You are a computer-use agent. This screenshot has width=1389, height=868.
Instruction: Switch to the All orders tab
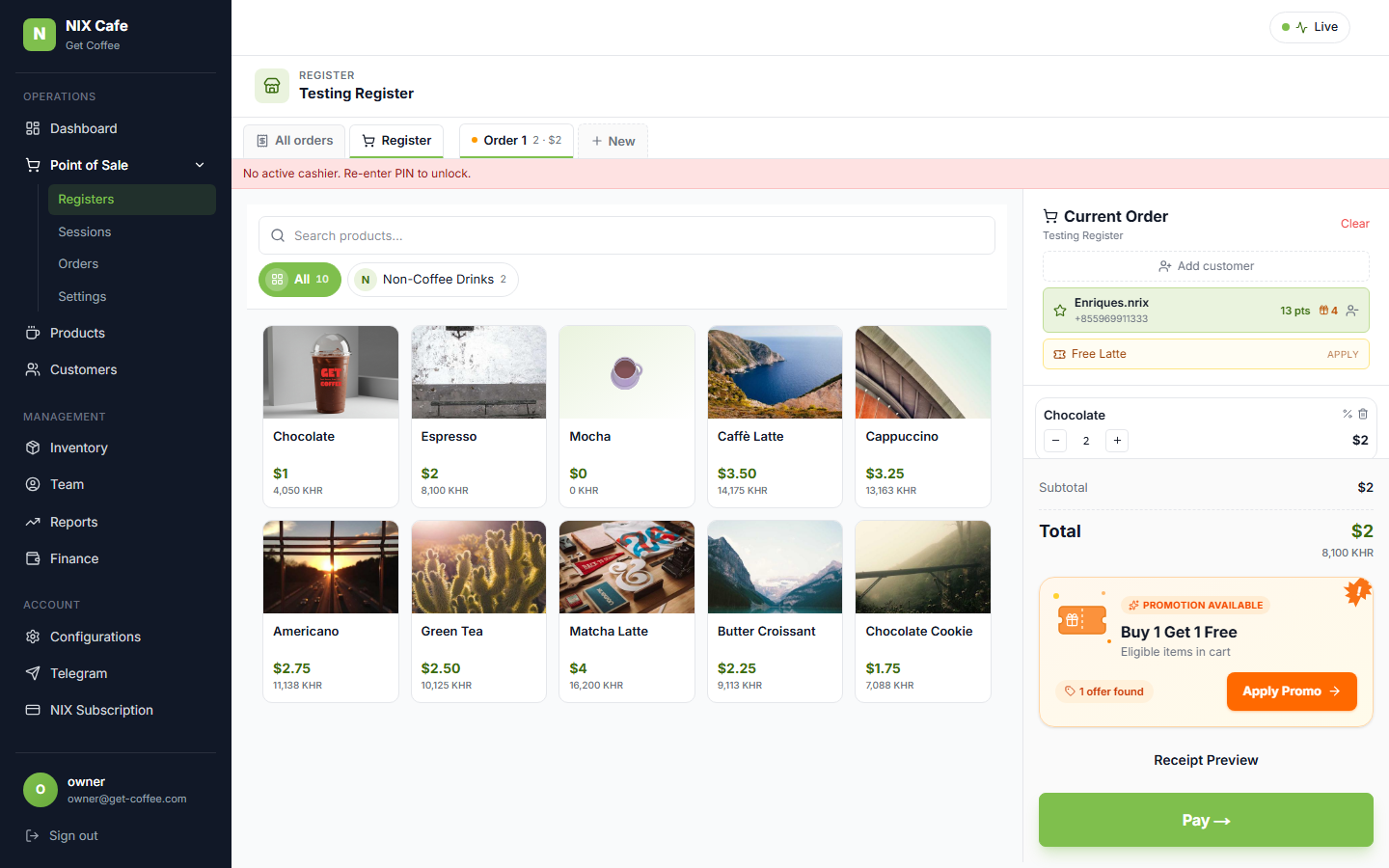tap(295, 141)
